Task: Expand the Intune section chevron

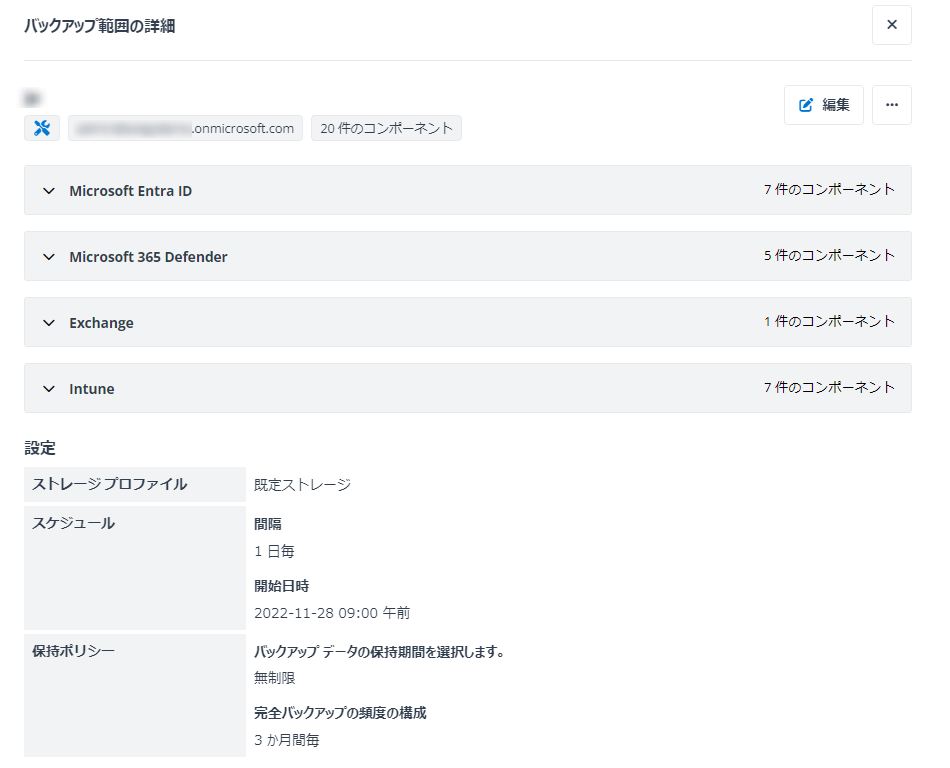Action: coord(48,389)
